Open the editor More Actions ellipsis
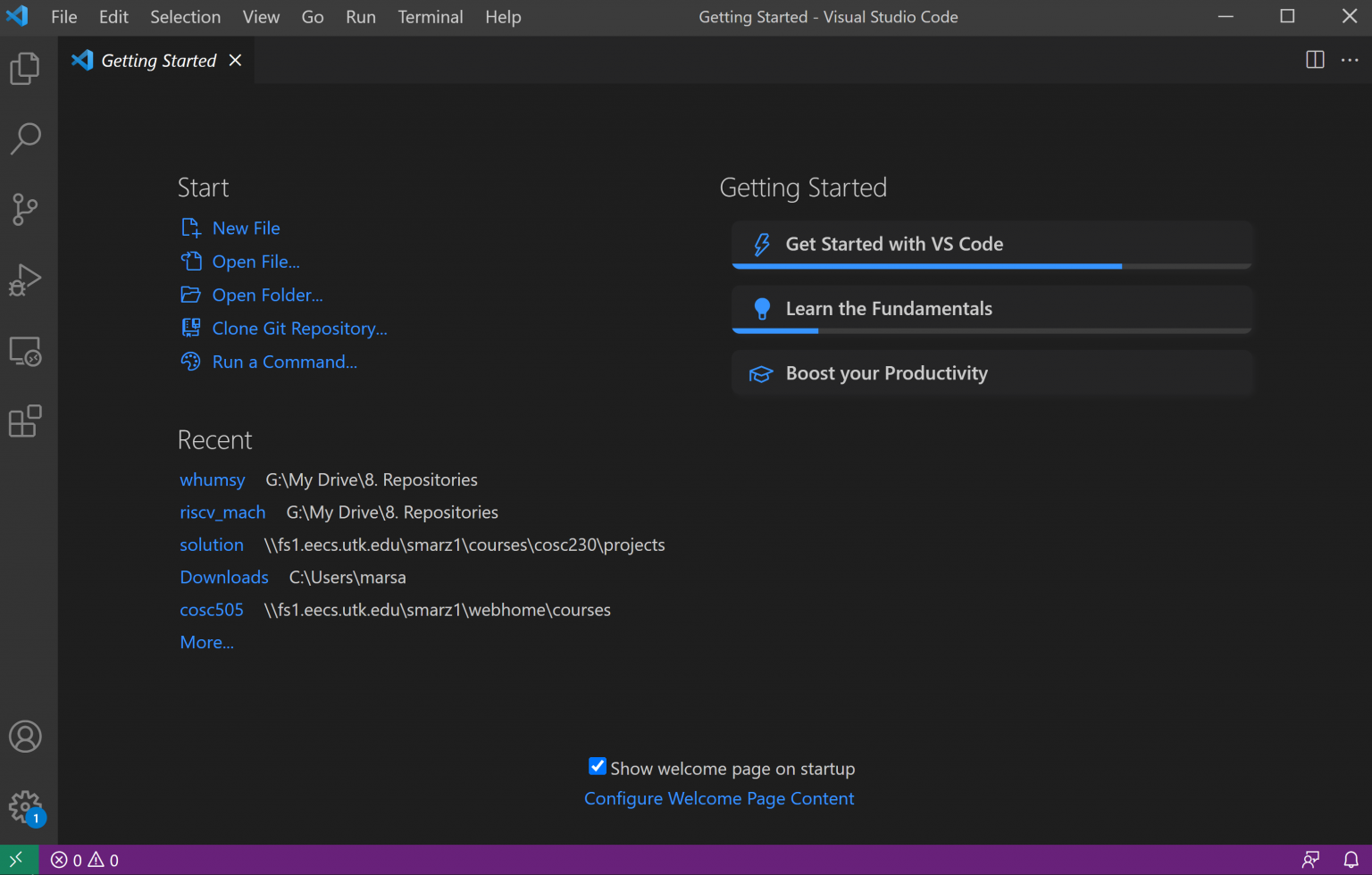This screenshot has height=875, width=1372. (1350, 60)
